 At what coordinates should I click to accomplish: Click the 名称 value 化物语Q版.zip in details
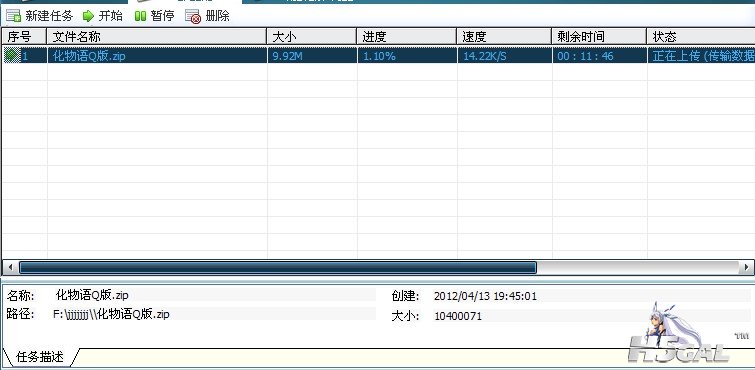(x=92, y=294)
